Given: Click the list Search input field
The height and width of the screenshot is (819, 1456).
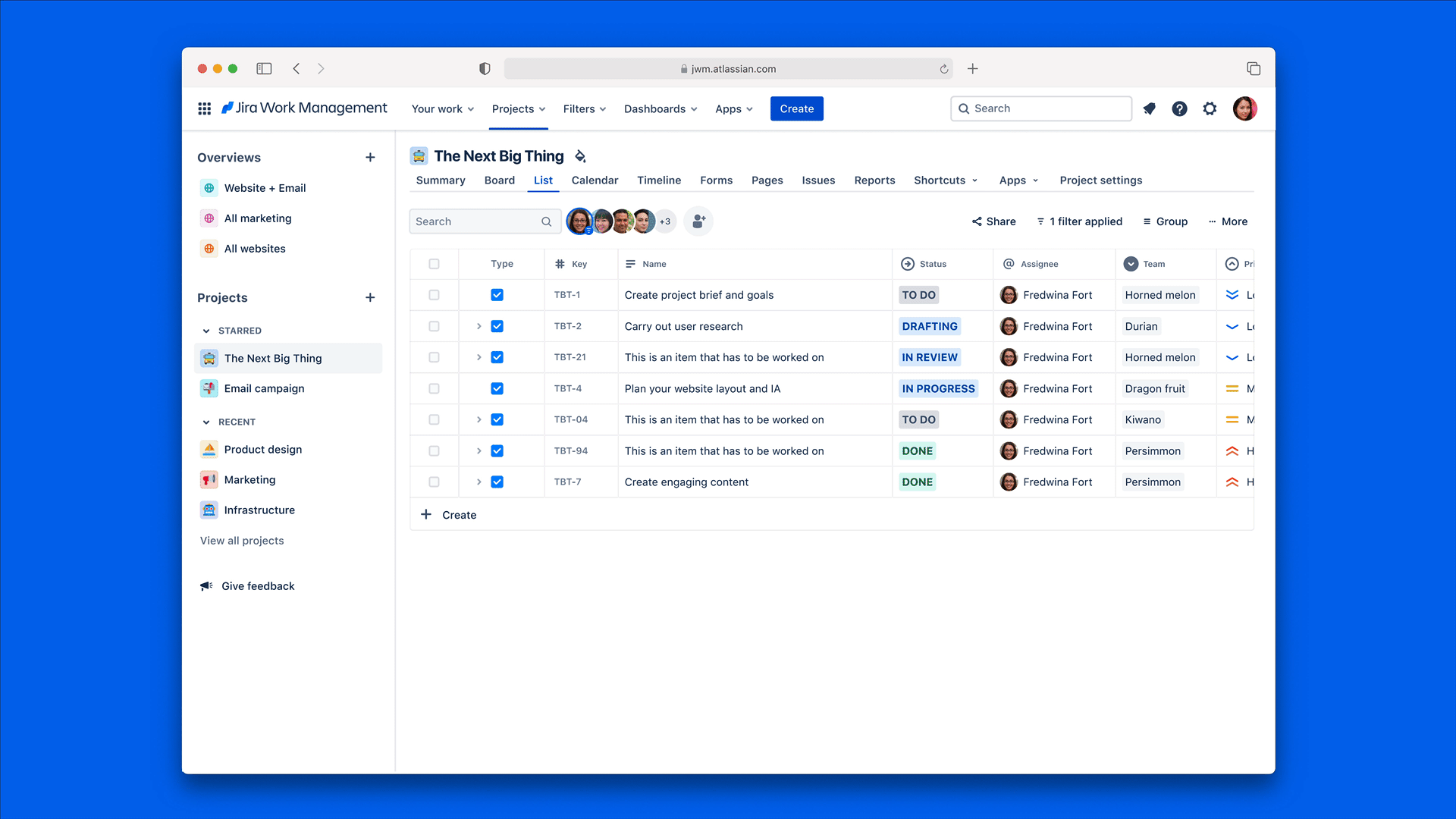Looking at the screenshot, I should (x=485, y=221).
